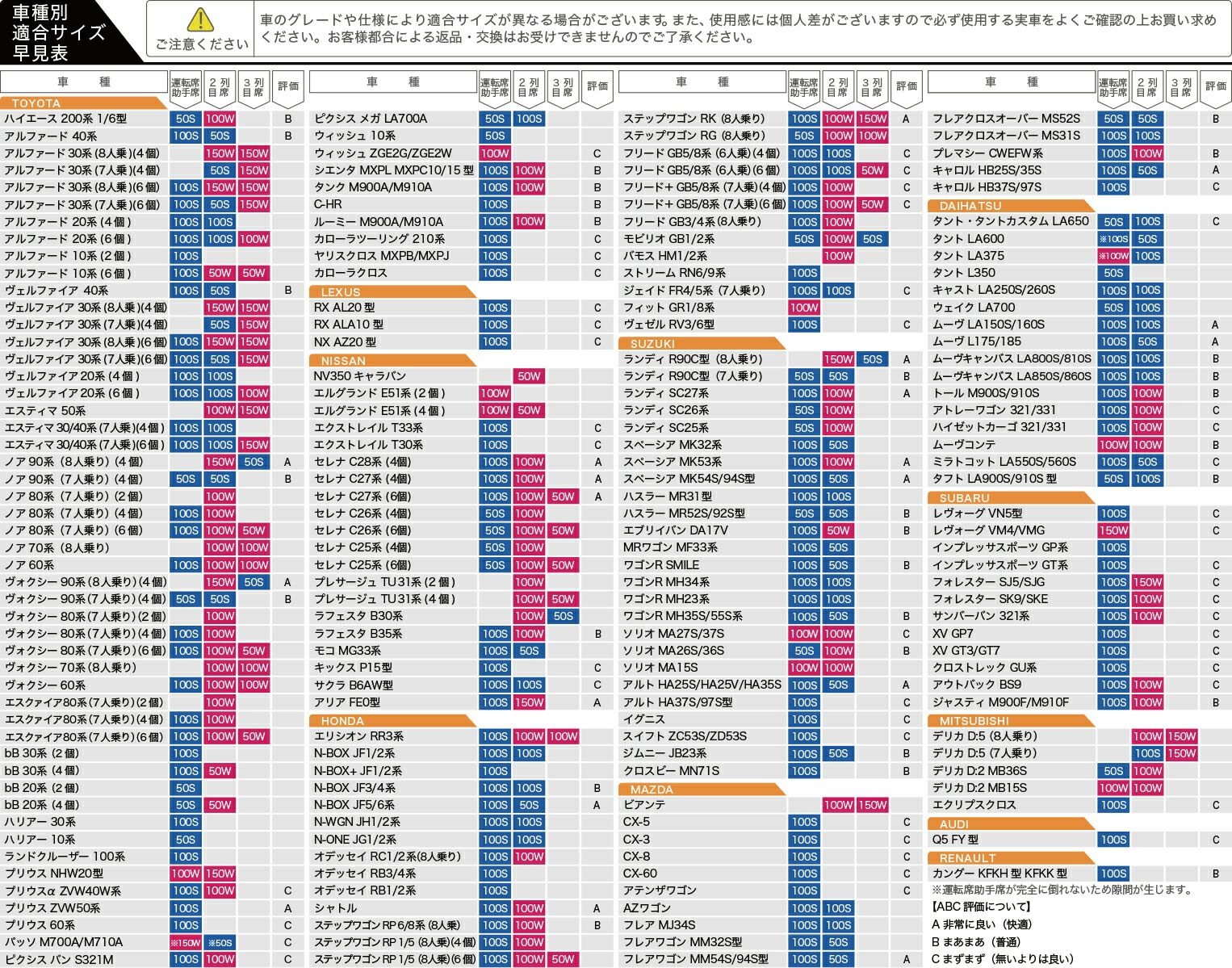Click 150W cell in アリア FE0型 row
Image resolution: width=1232 pixels, height=968 pixels.
tap(529, 702)
